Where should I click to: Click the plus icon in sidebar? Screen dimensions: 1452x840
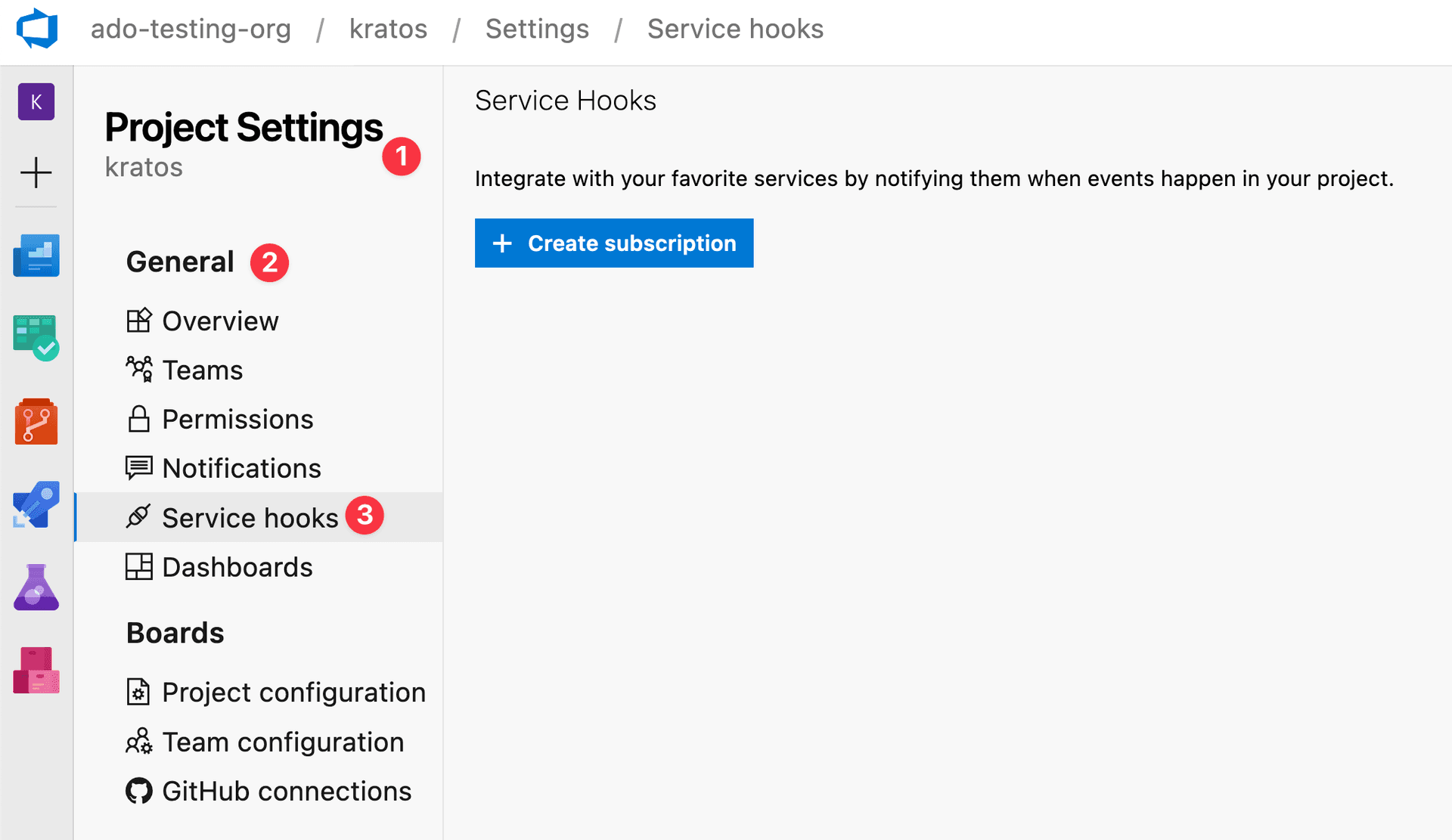pos(36,172)
